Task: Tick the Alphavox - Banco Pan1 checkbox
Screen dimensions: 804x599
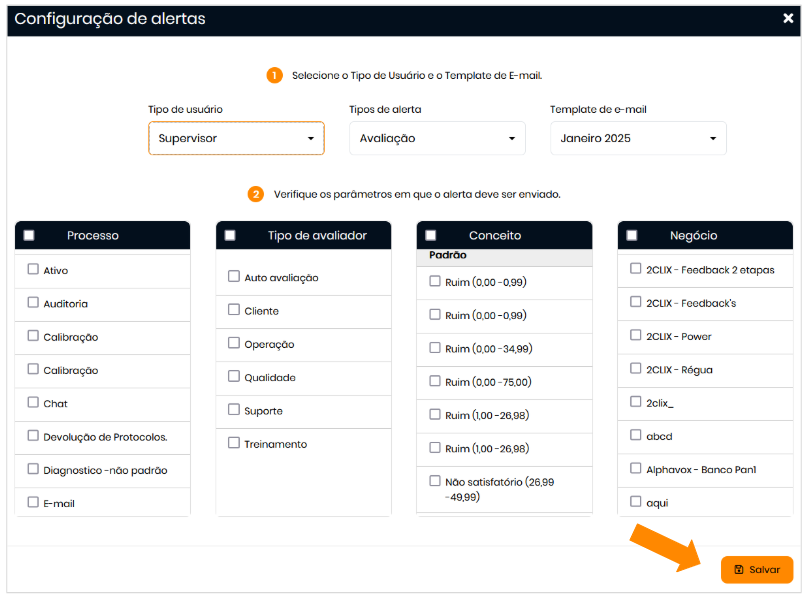Action: coord(636,467)
